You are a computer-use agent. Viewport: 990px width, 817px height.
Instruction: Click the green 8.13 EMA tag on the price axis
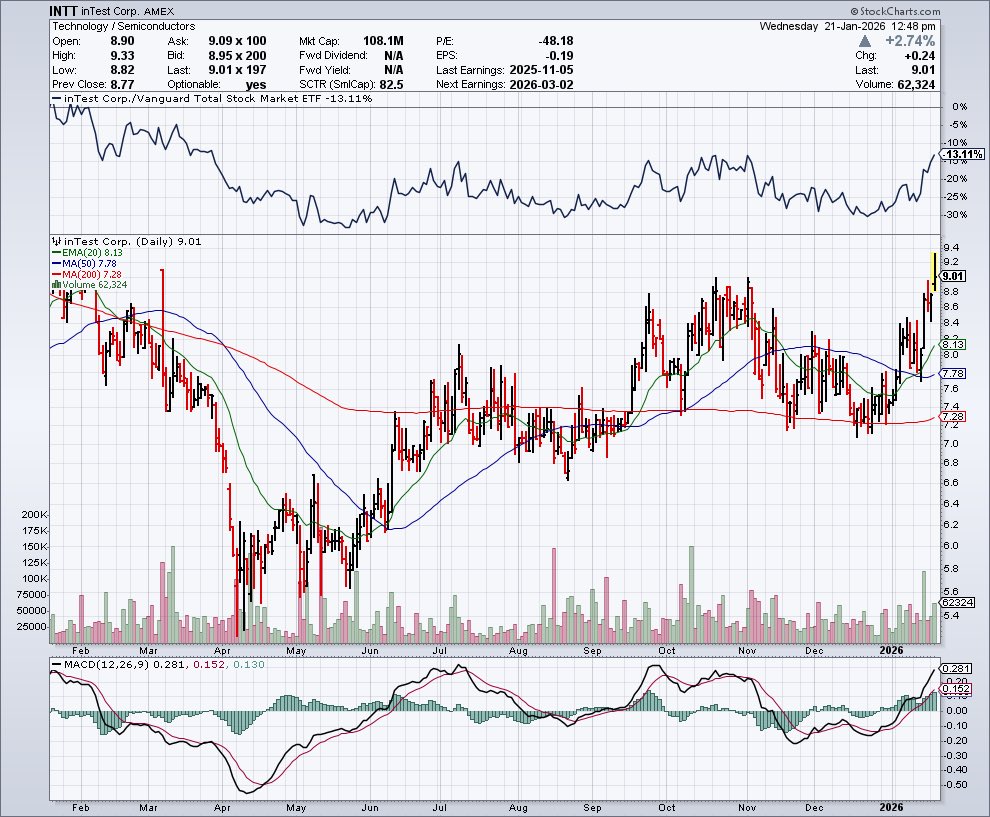[953, 344]
